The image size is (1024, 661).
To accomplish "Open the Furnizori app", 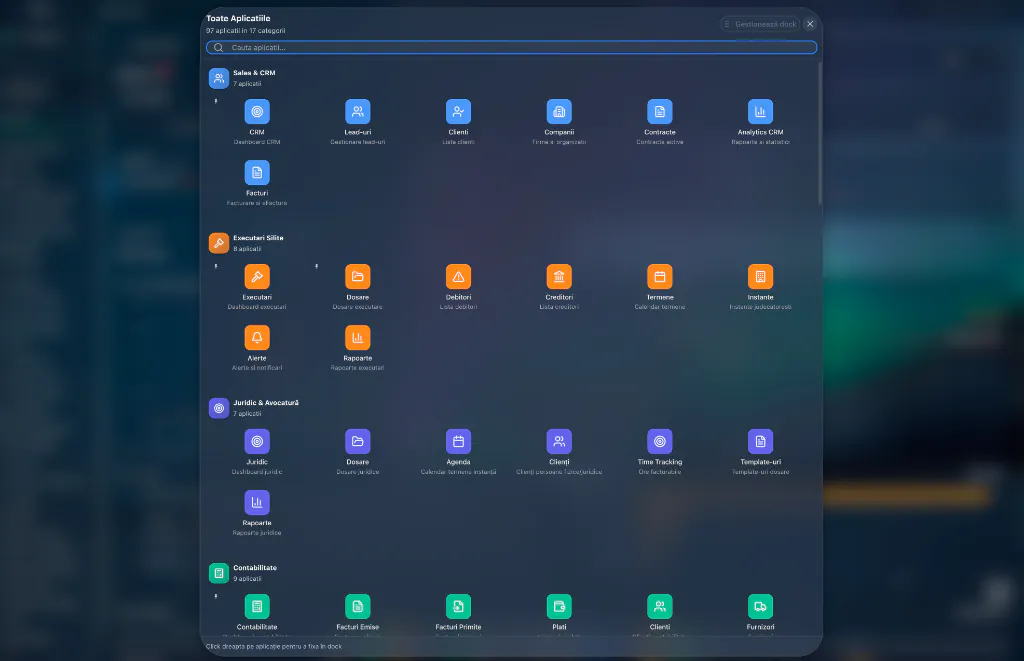I will coord(760,607).
